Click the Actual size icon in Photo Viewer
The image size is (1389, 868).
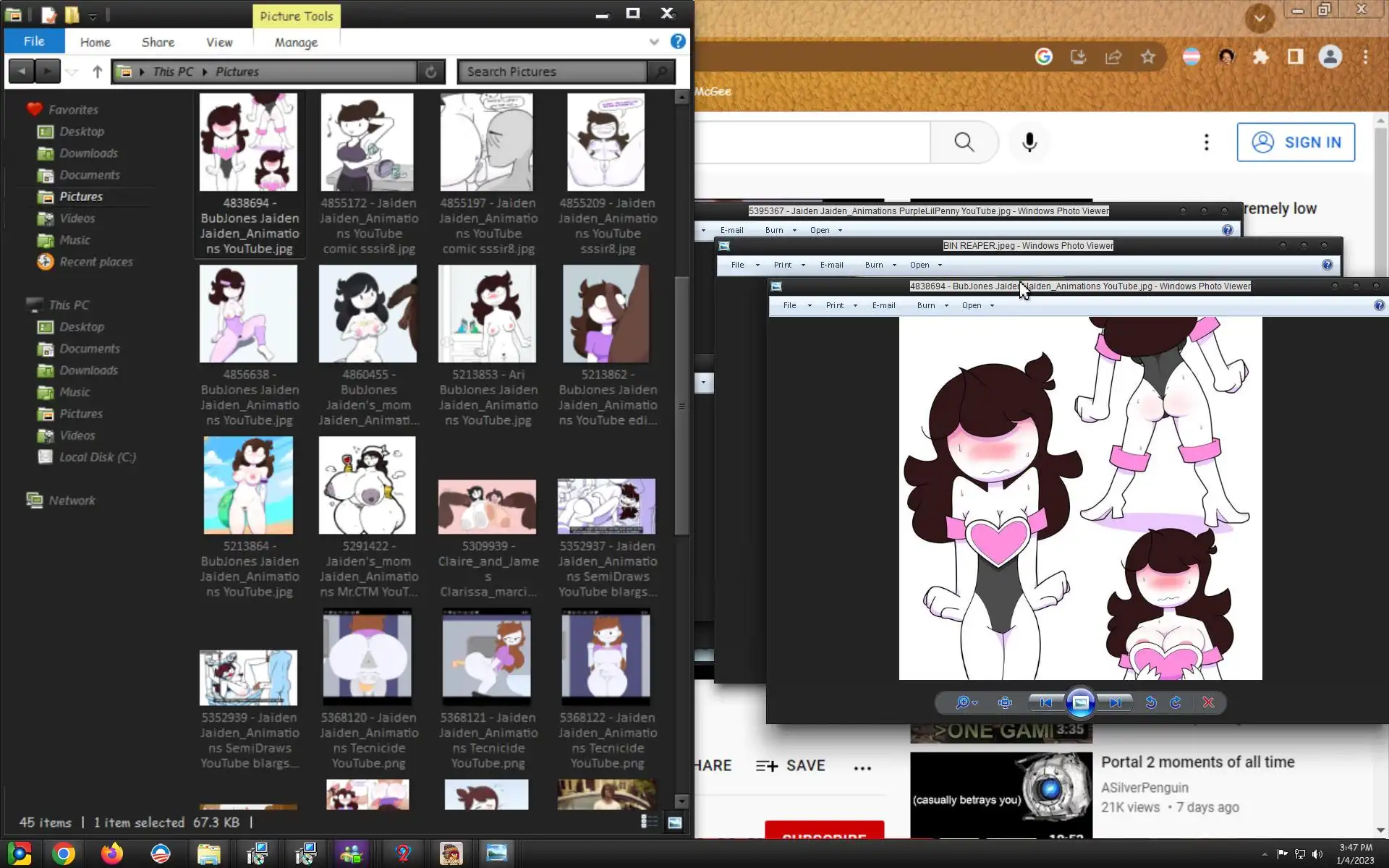click(1005, 702)
